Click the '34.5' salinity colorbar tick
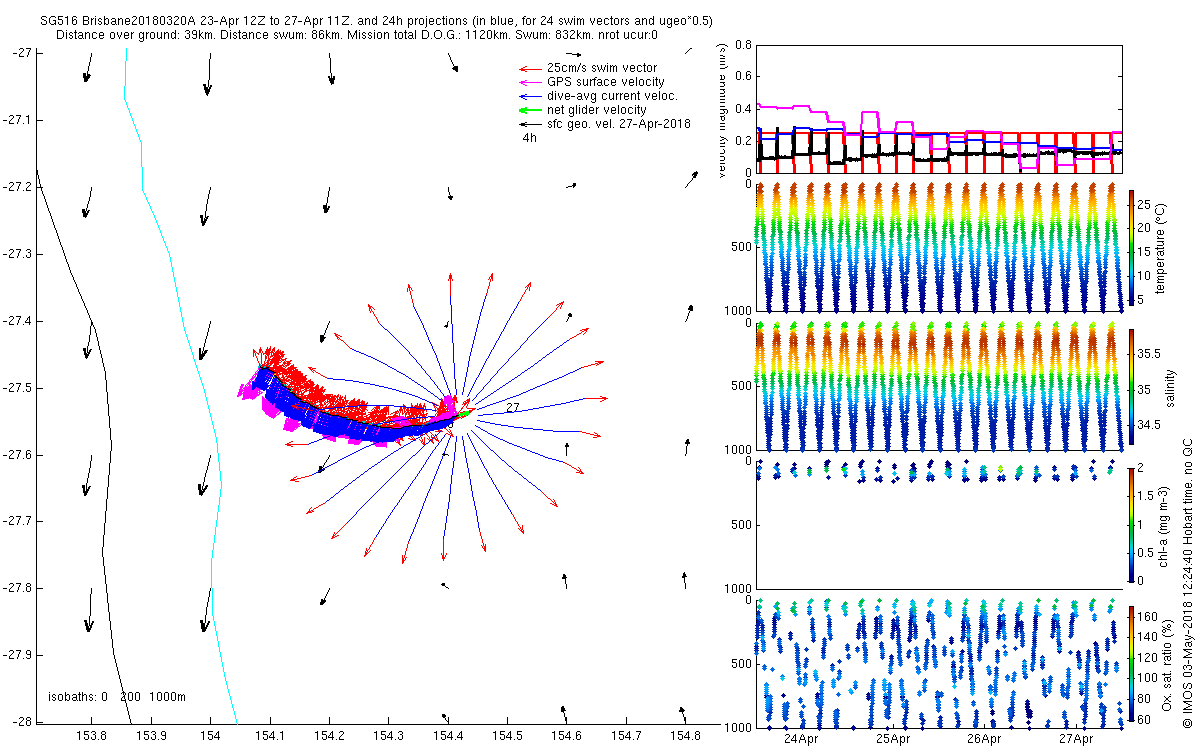Image resolution: width=1200 pixels, height=750 pixels. [1150, 425]
